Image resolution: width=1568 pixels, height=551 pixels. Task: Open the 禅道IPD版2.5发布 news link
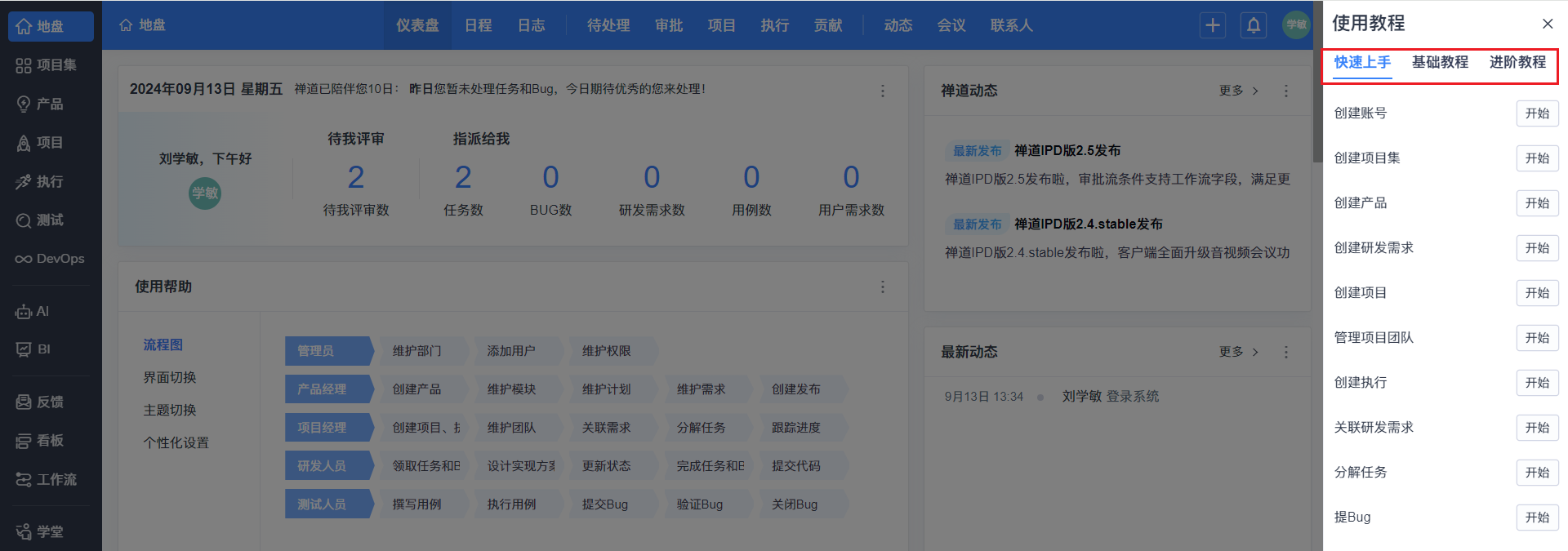[1067, 151]
